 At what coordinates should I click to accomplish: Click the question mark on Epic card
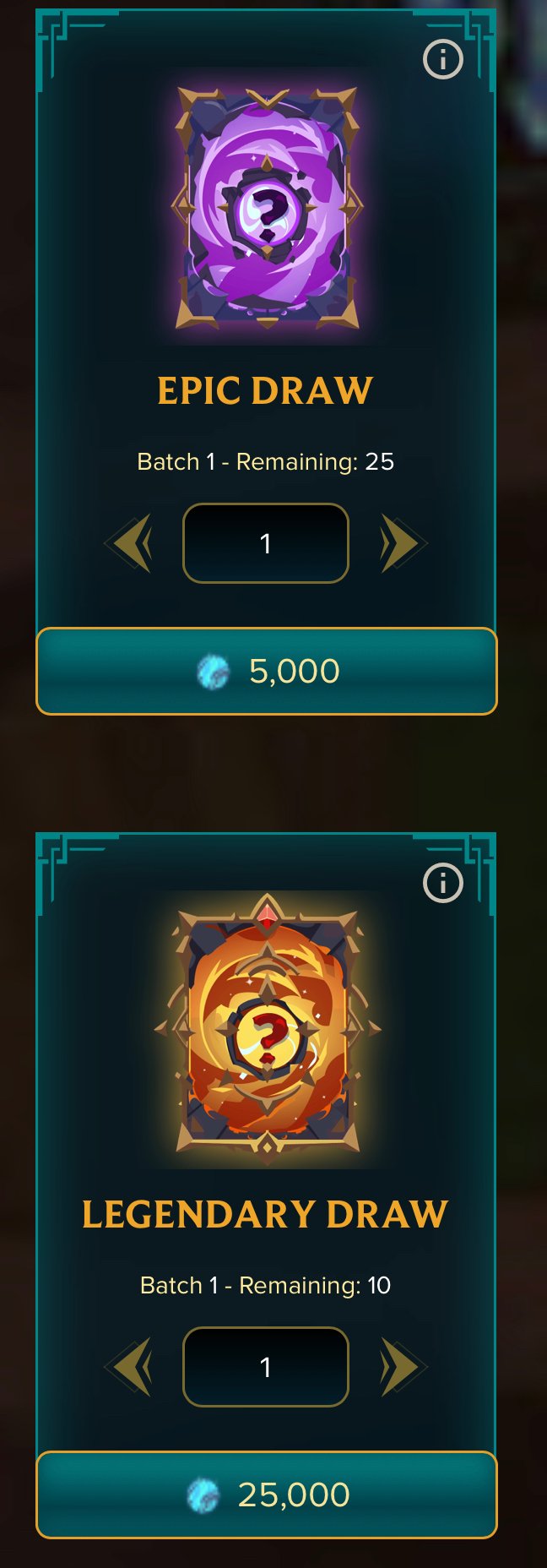(x=268, y=213)
